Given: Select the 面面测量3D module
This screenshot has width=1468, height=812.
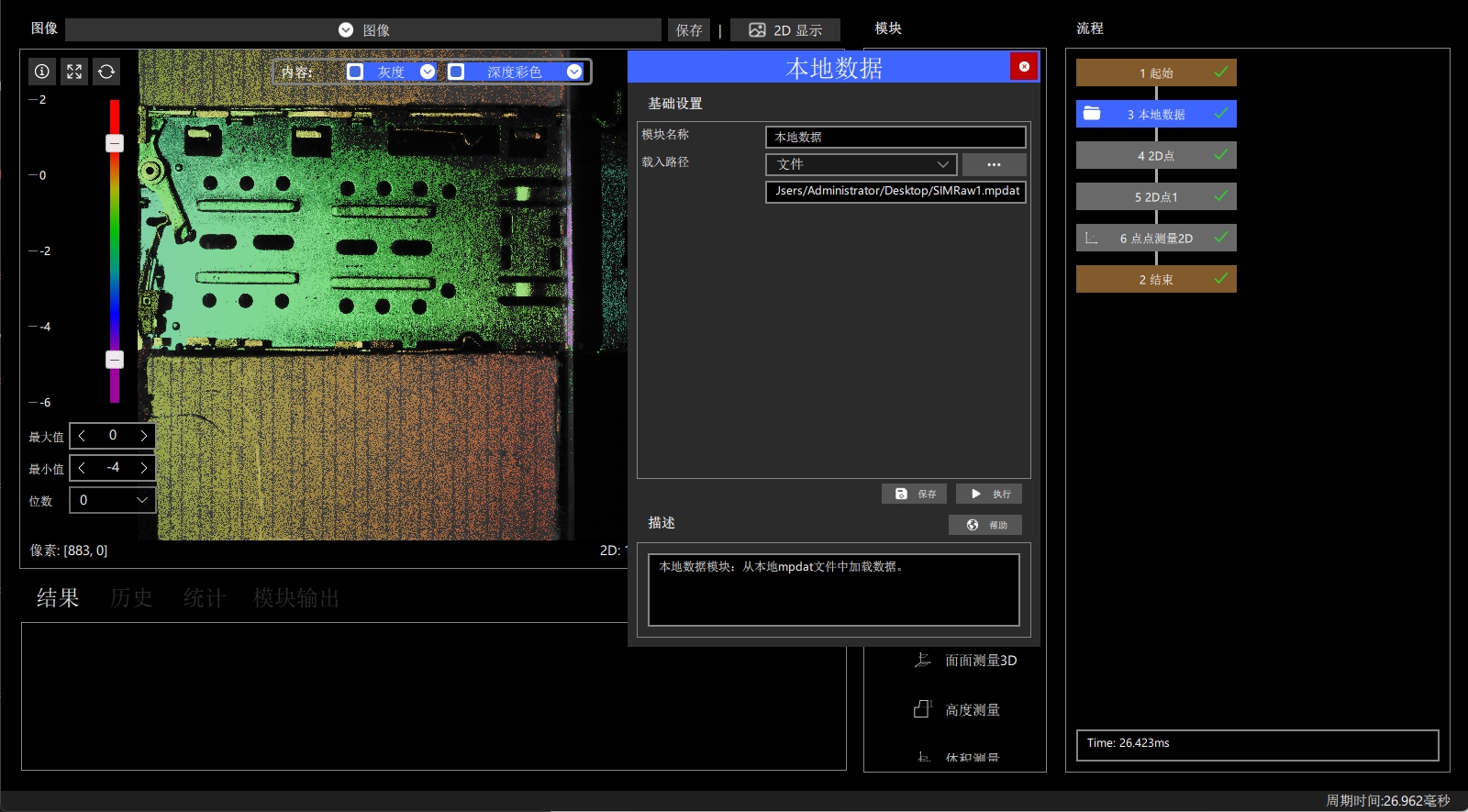Looking at the screenshot, I should (x=981, y=661).
